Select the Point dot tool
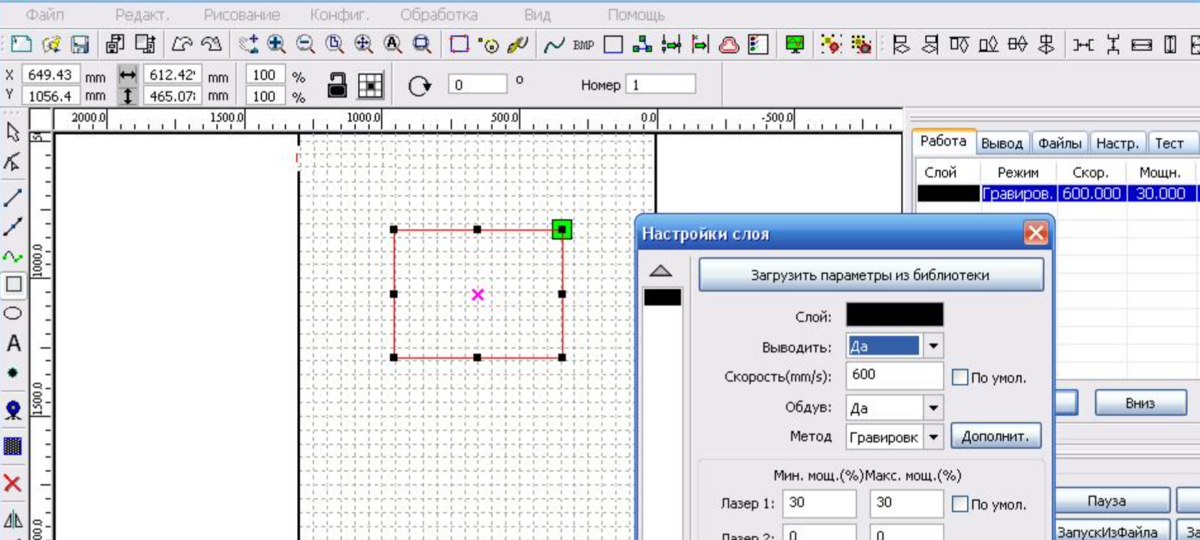Image resolution: width=1200 pixels, height=540 pixels. pos(13,372)
